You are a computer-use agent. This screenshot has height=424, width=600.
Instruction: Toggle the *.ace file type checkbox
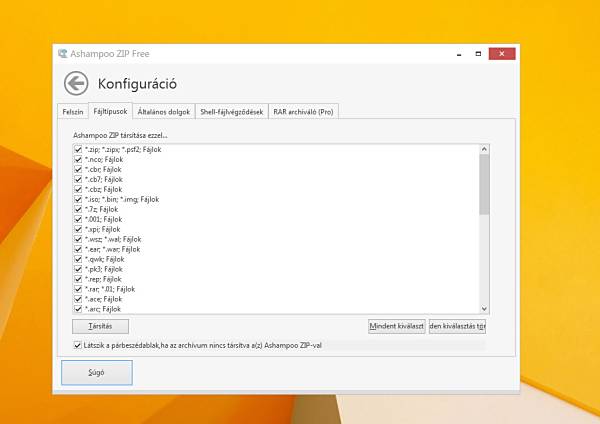coord(78,299)
